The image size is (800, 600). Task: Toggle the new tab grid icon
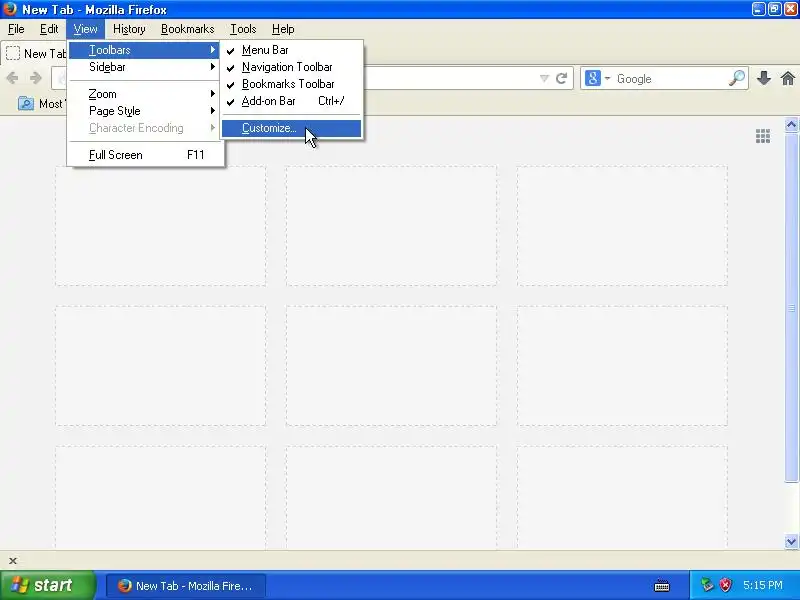tap(763, 136)
